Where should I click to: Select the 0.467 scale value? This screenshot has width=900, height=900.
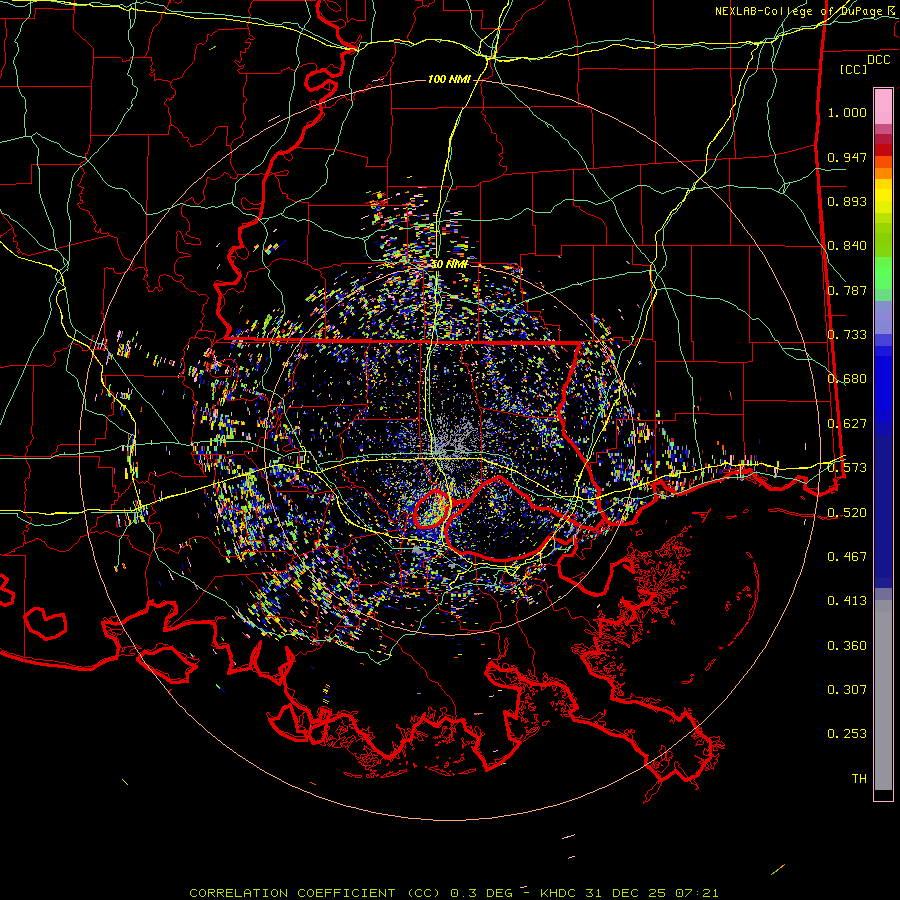tap(847, 557)
